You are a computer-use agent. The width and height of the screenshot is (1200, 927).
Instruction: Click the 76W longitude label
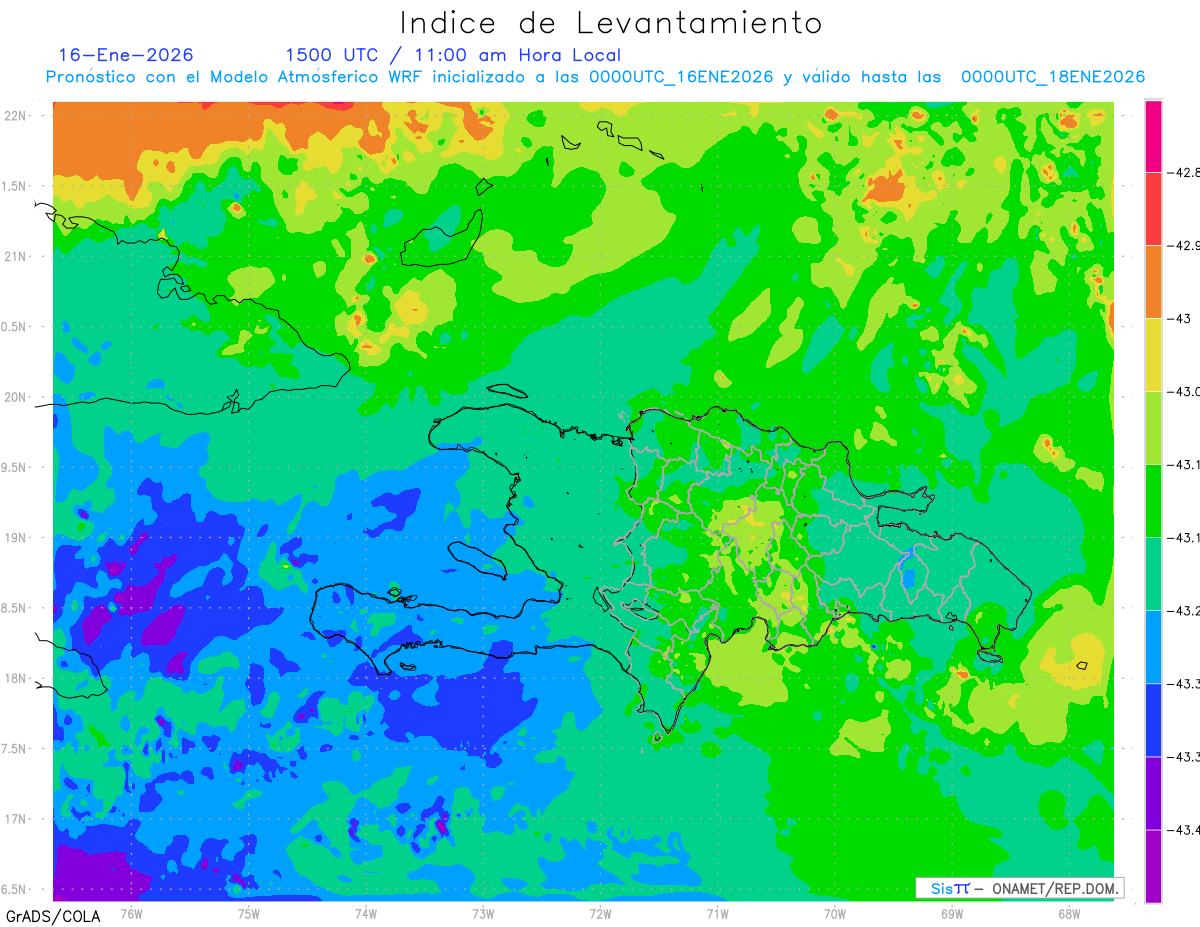click(x=131, y=912)
